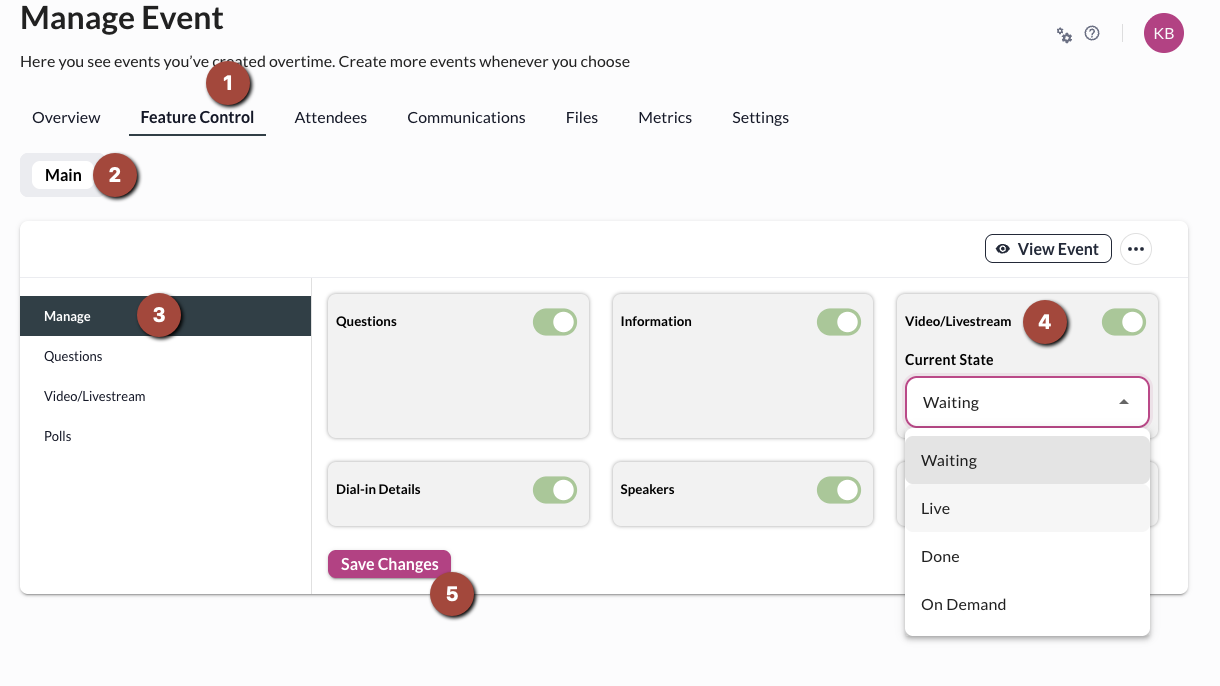This screenshot has width=1220, height=686.
Task: Select Live from the state dropdown
Action: (935, 508)
